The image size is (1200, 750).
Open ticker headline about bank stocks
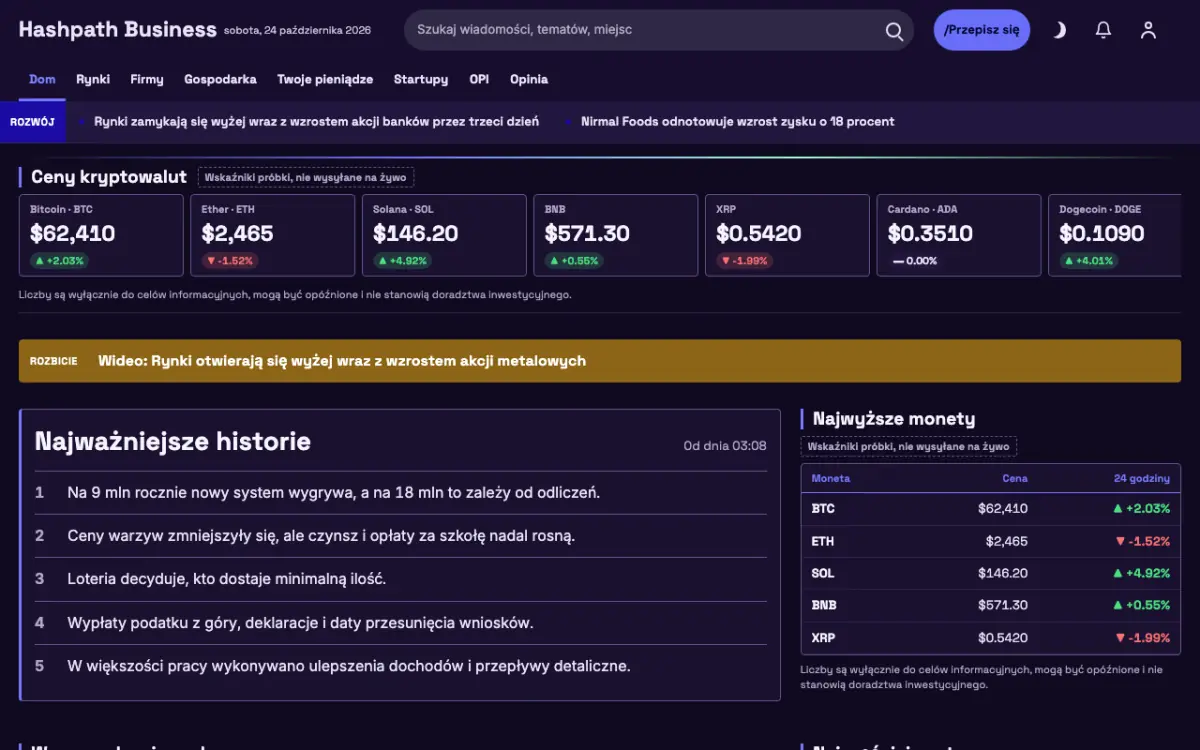[316, 122]
